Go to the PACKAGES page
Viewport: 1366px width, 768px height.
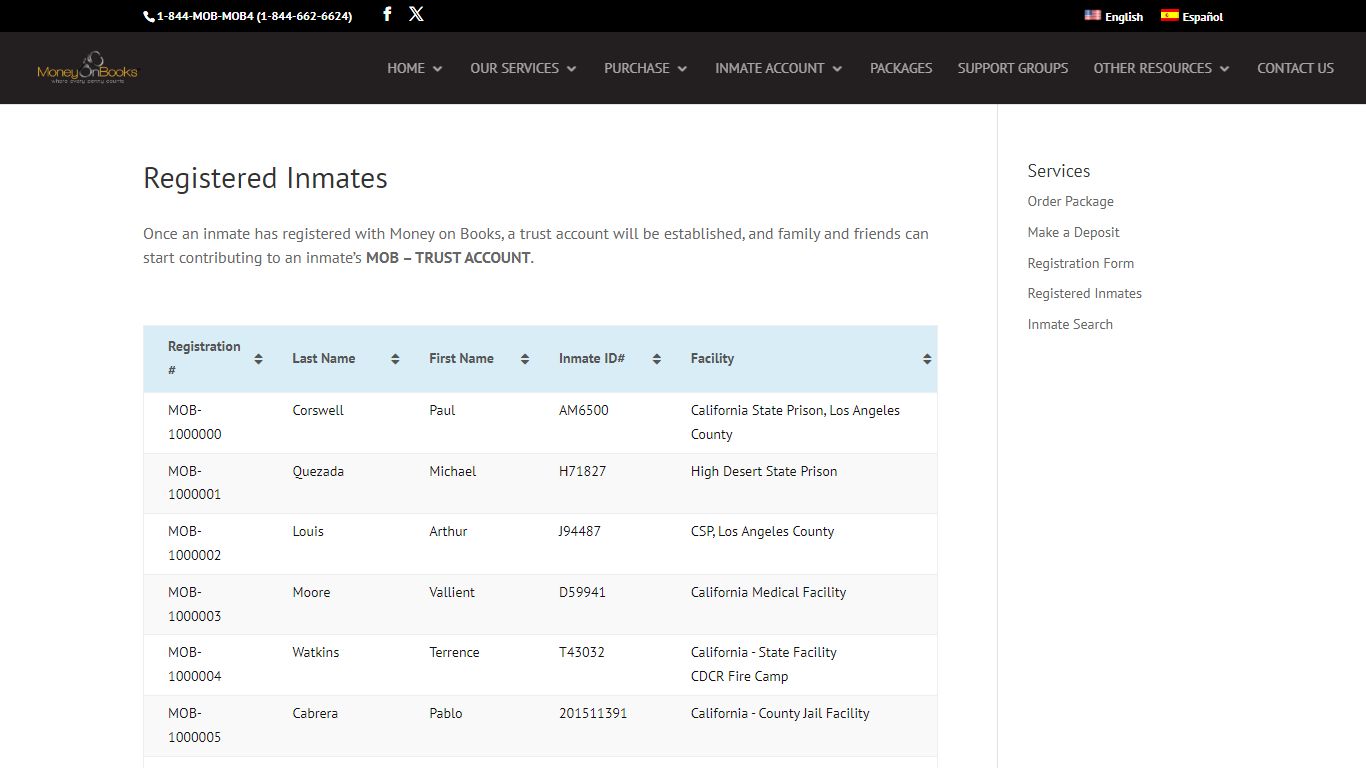901,68
